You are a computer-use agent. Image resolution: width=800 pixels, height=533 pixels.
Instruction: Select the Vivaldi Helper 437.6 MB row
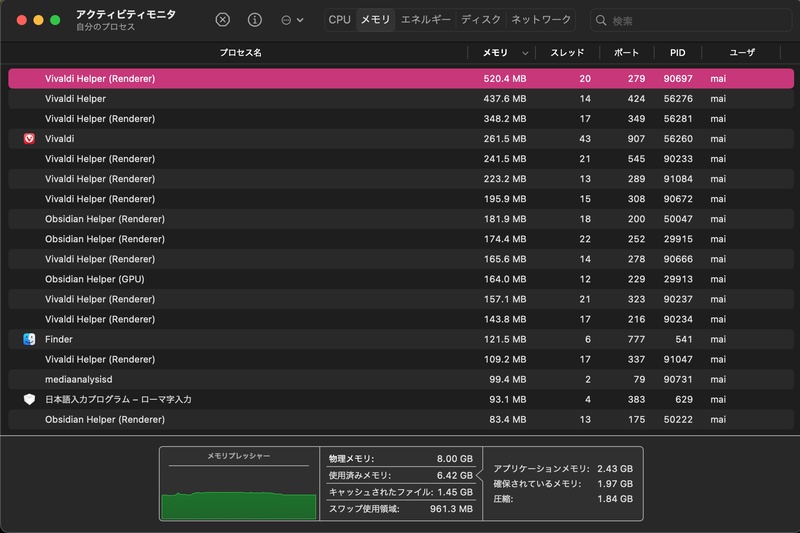point(401,98)
